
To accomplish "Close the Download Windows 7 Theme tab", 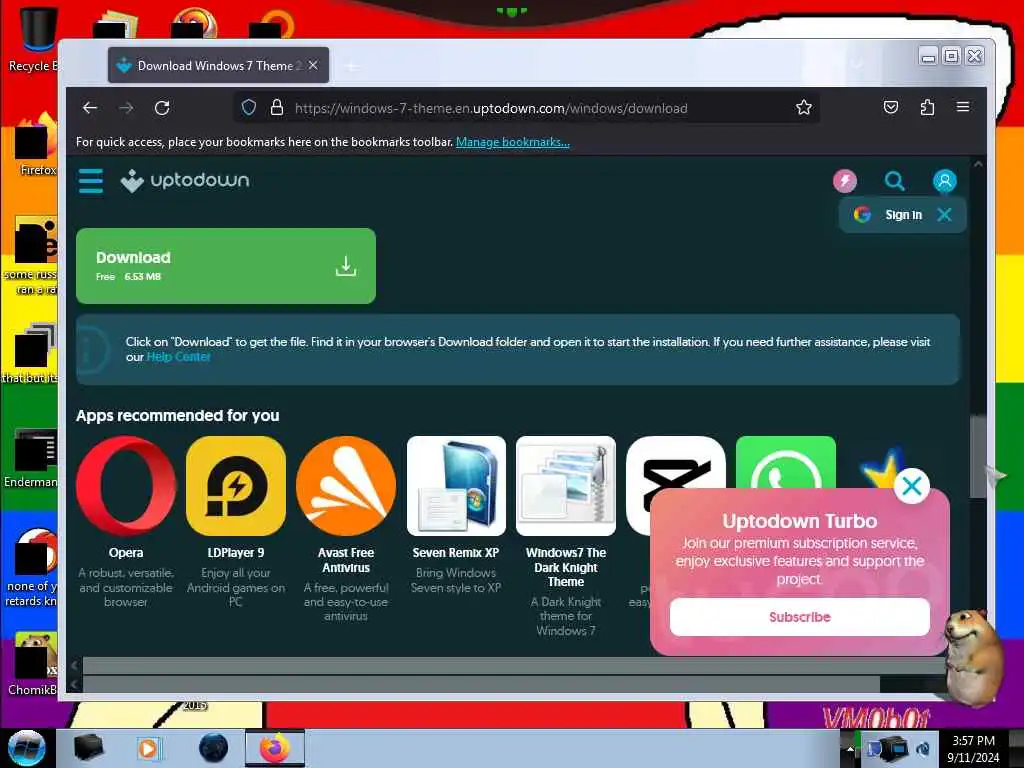I will pyautogui.click(x=313, y=65).
